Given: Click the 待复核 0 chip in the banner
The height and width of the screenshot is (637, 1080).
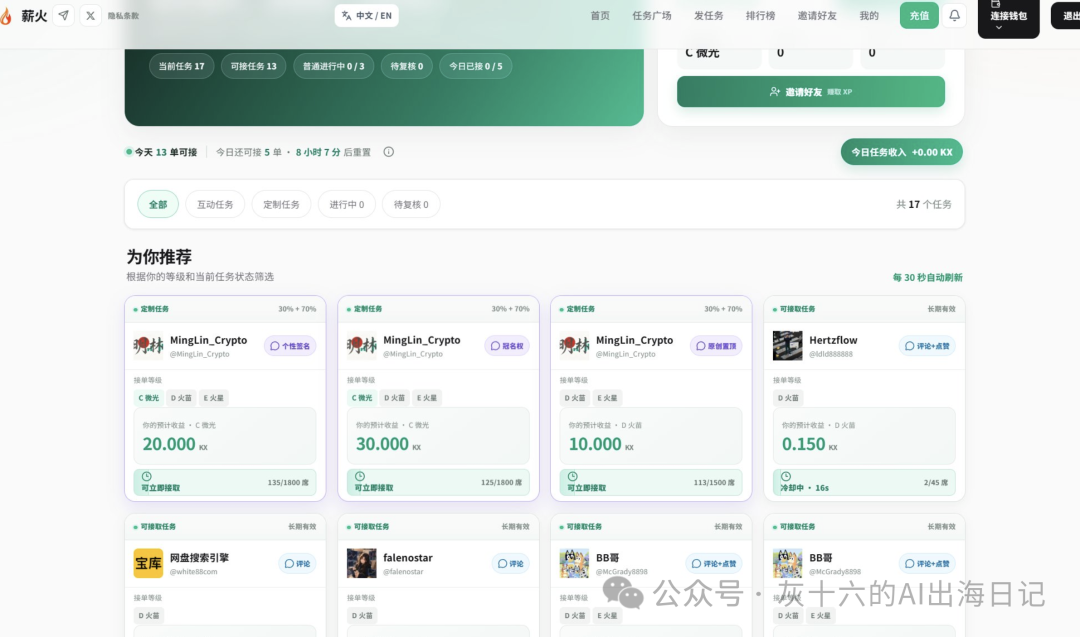Looking at the screenshot, I should click(406, 66).
